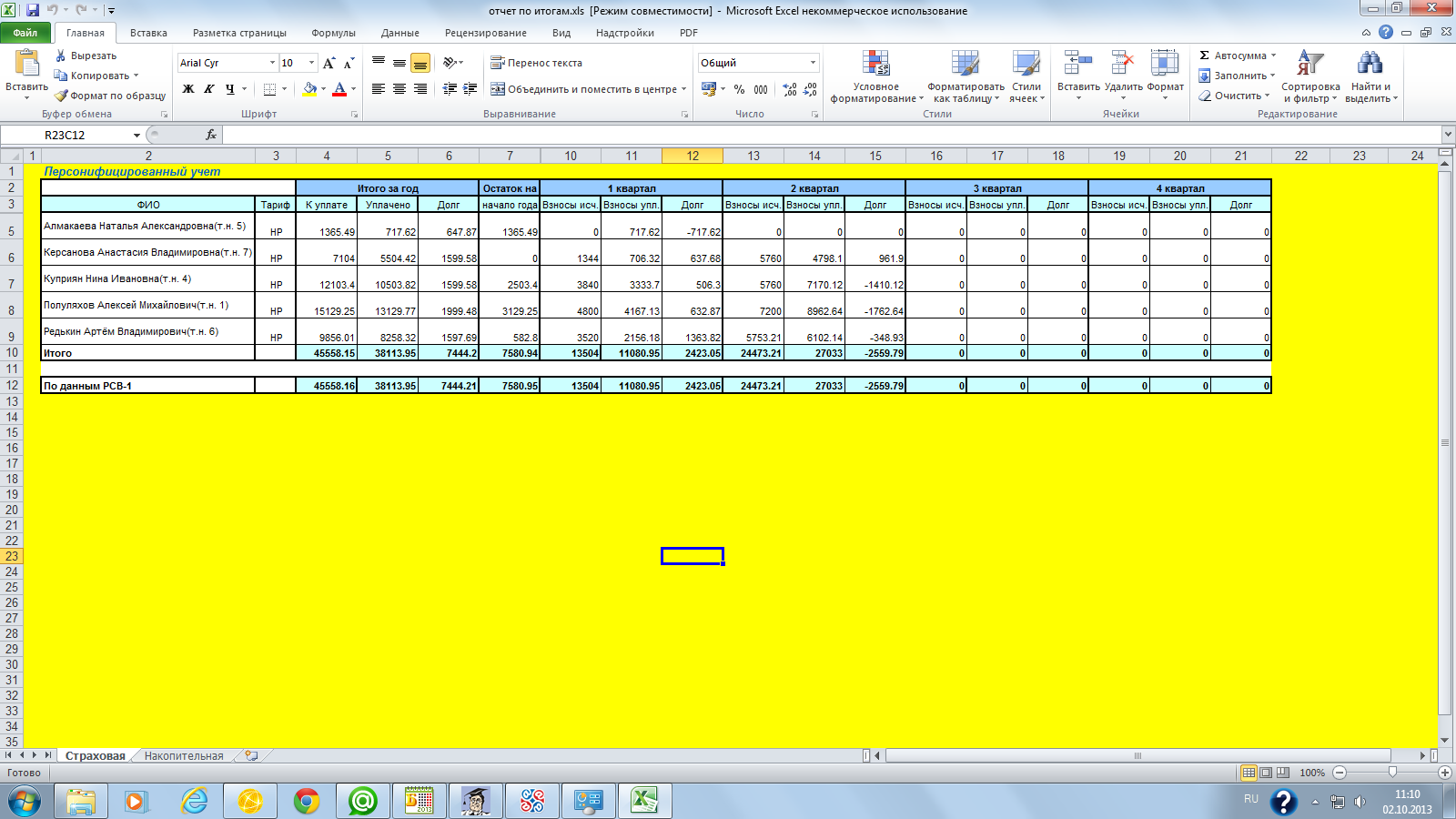This screenshot has width=1456, height=819.
Task: Click the Find and Select binoculars icon
Action: pyautogui.click(x=1369, y=64)
